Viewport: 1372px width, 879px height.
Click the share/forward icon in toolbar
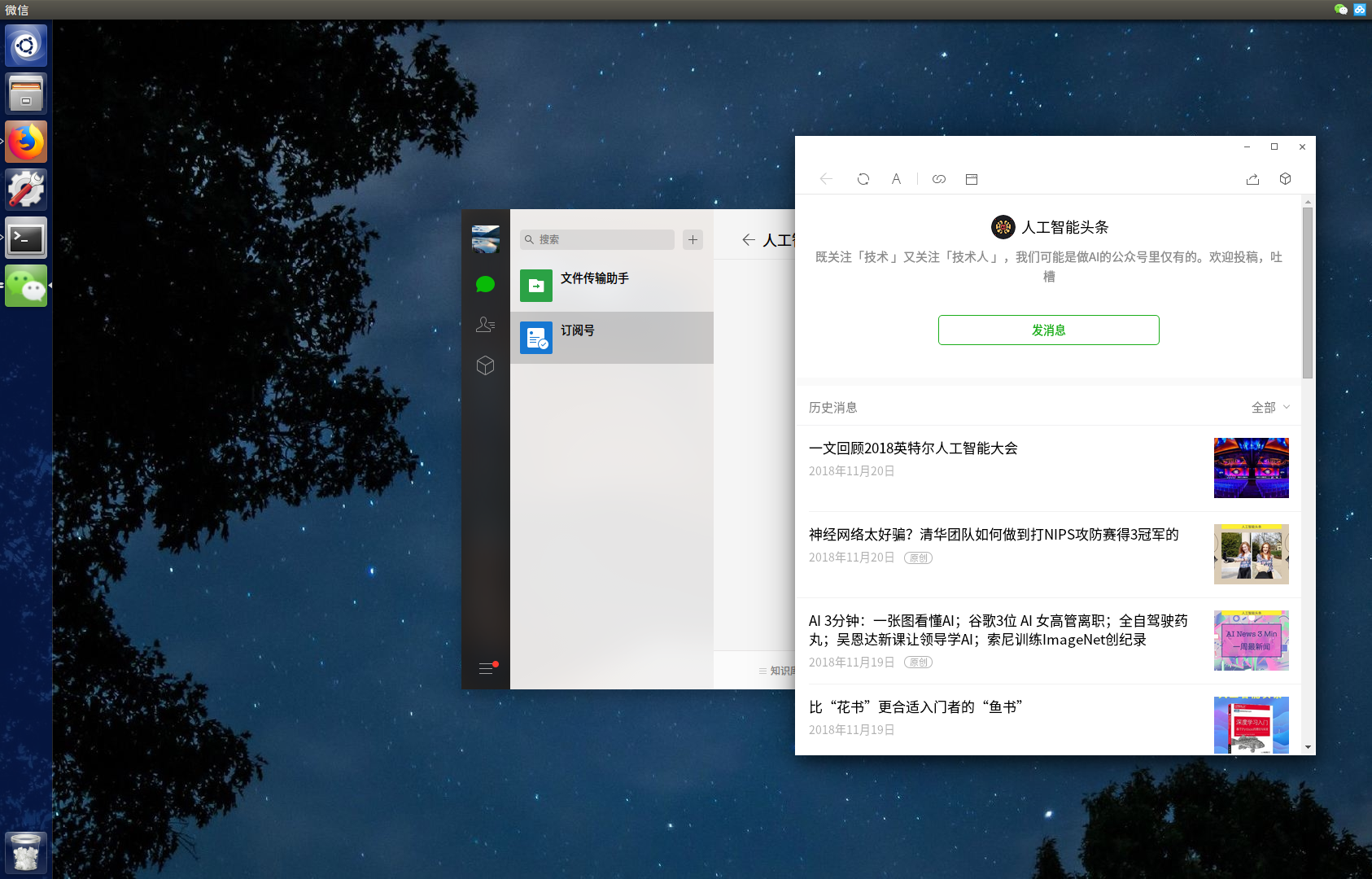tap(1252, 179)
